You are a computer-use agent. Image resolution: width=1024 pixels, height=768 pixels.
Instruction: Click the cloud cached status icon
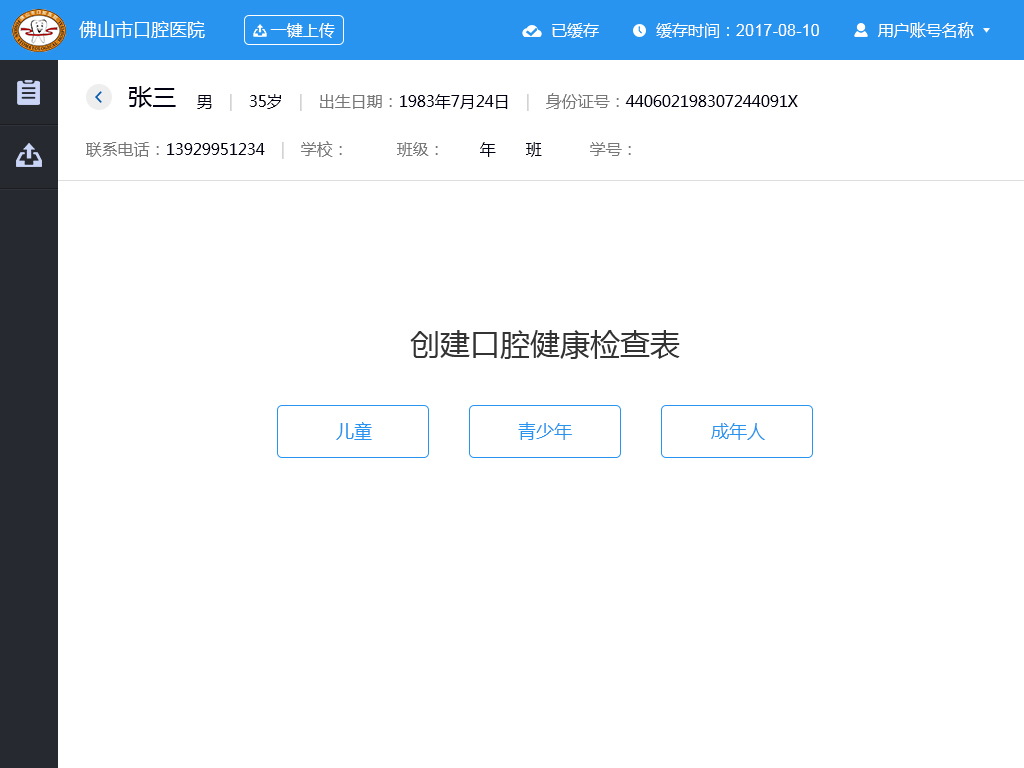point(532,31)
